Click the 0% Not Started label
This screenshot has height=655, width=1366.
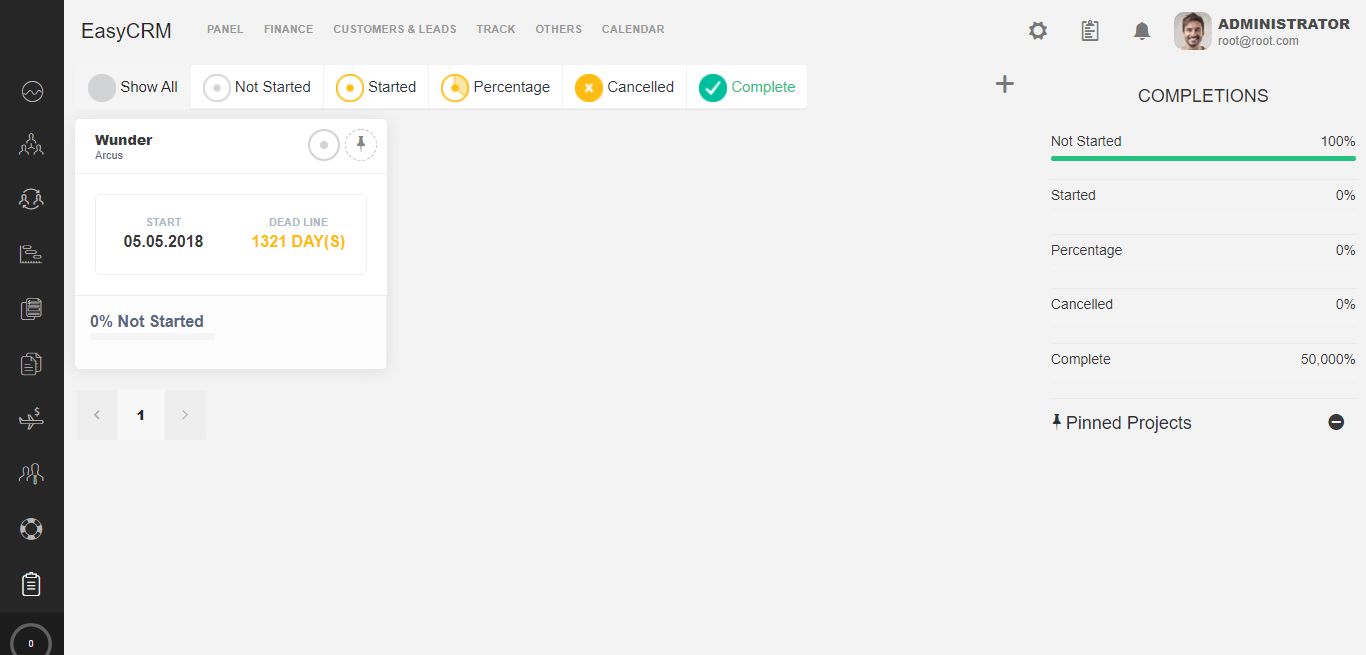pyautogui.click(x=147, y=321)
